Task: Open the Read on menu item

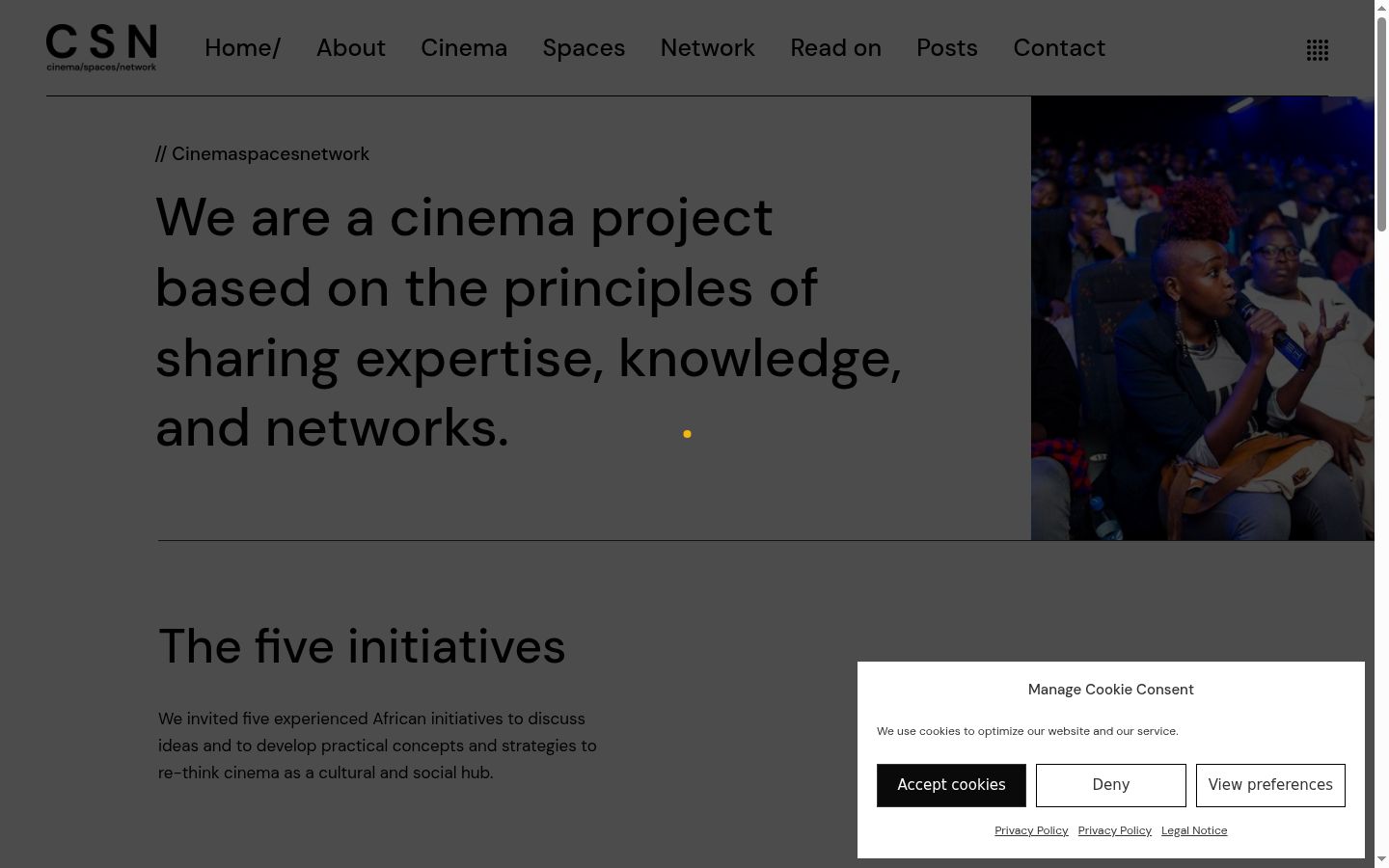Action: pos(835,48)
